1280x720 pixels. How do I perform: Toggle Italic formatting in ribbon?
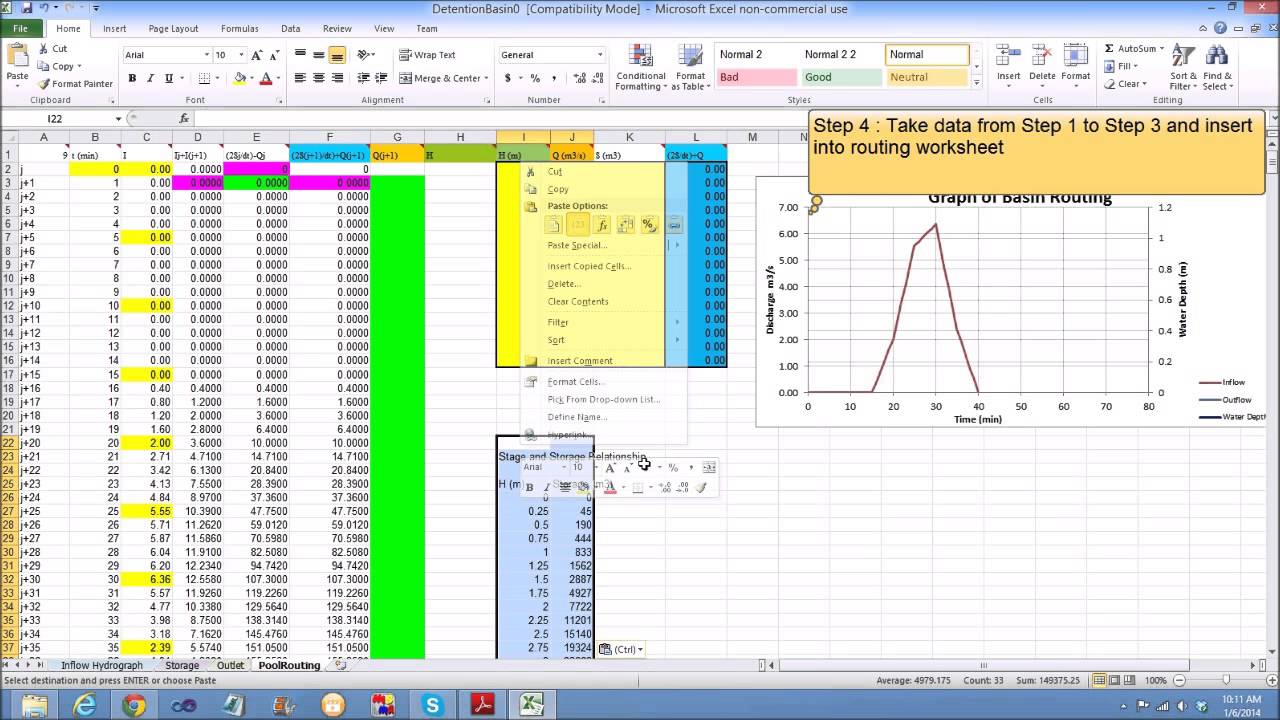tap(150, 78)
